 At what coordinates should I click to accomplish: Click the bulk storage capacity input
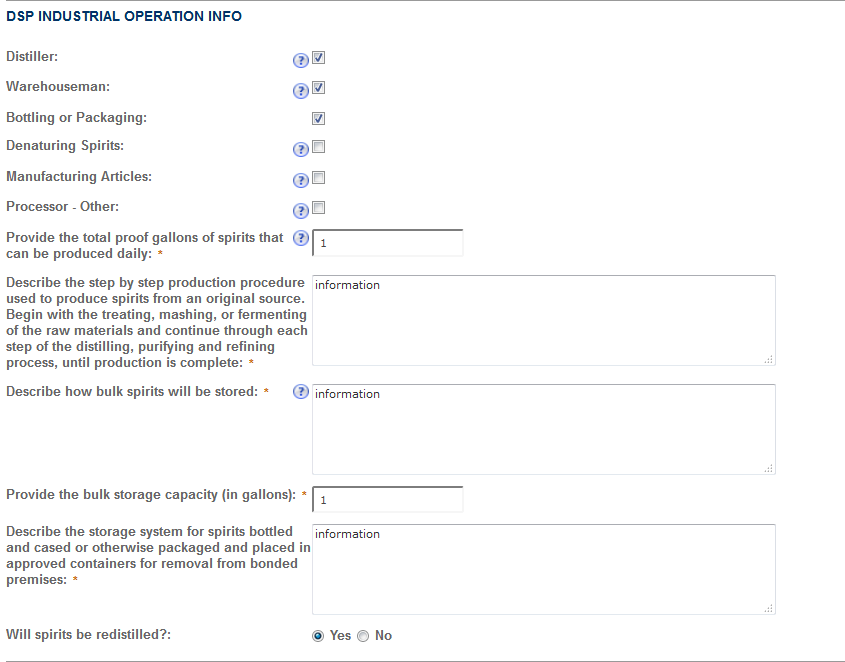(x=388, y=499)
